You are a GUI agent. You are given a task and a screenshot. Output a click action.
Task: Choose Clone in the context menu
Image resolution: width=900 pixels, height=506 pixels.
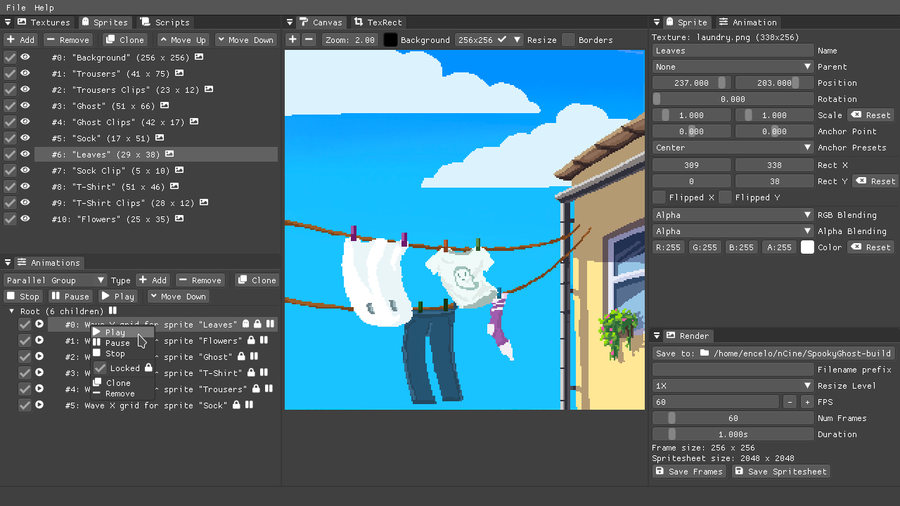click(x=118, y=383)
